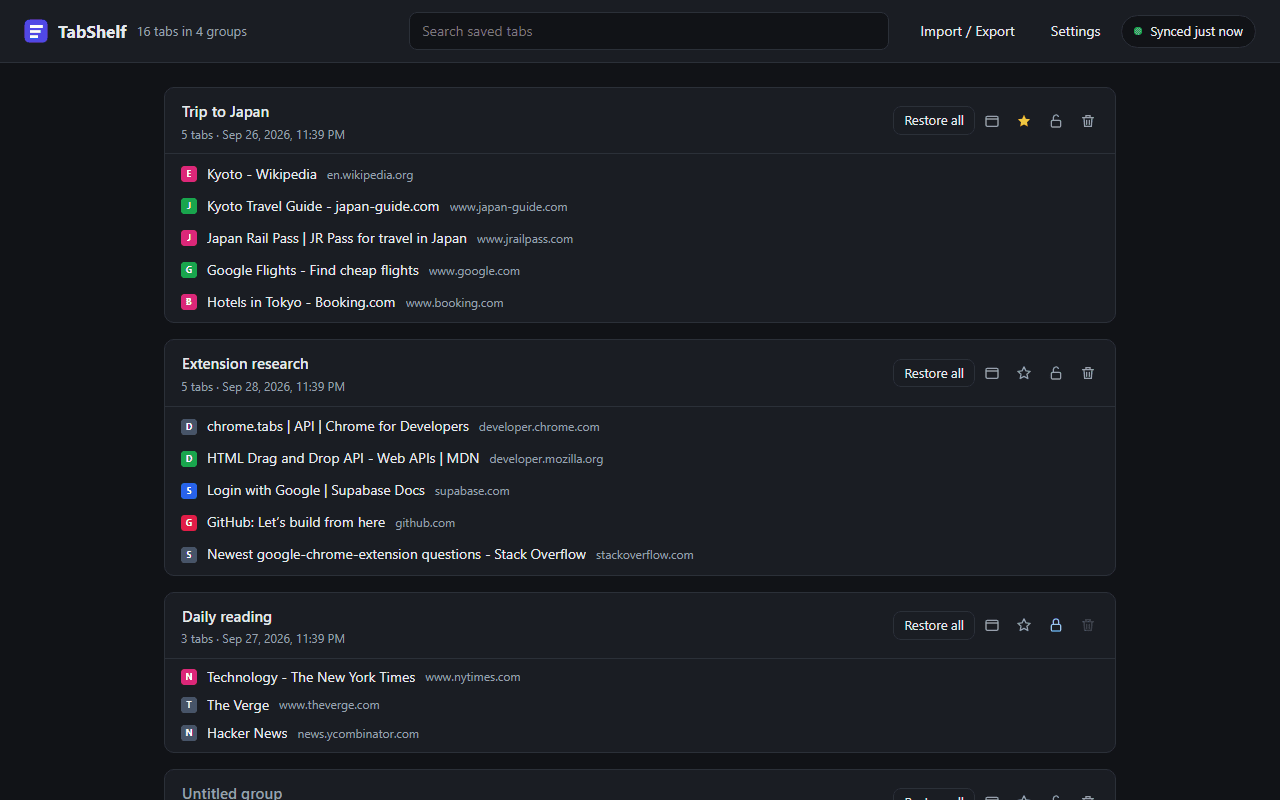
Task: Open GitHub: Let's build from here
Action: pos(296,523)
